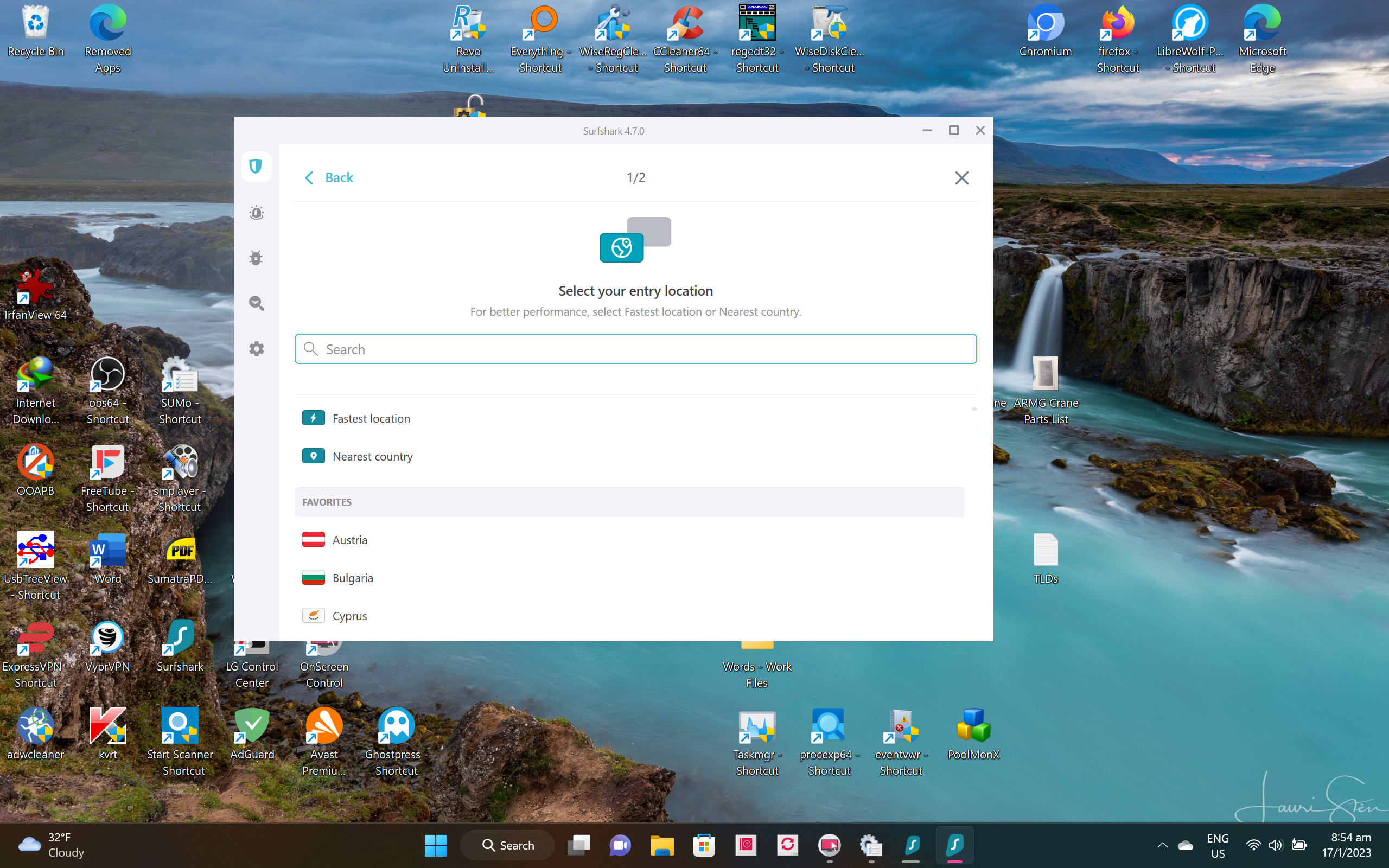This screenshot has height=868, width=1389.
Task: Click the location list scrollbar thumb
Action: [974, 409]
